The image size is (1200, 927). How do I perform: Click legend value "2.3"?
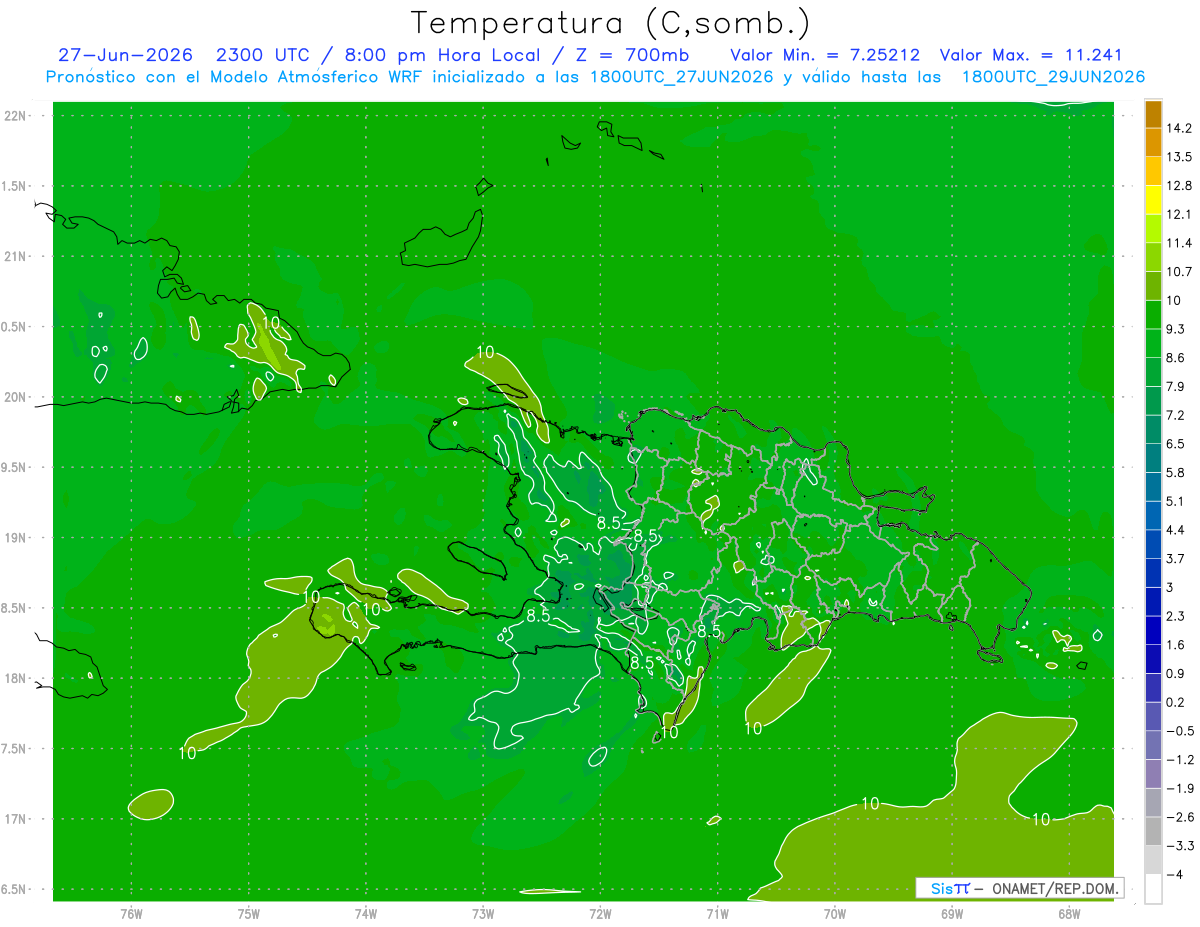(1177, 616)
